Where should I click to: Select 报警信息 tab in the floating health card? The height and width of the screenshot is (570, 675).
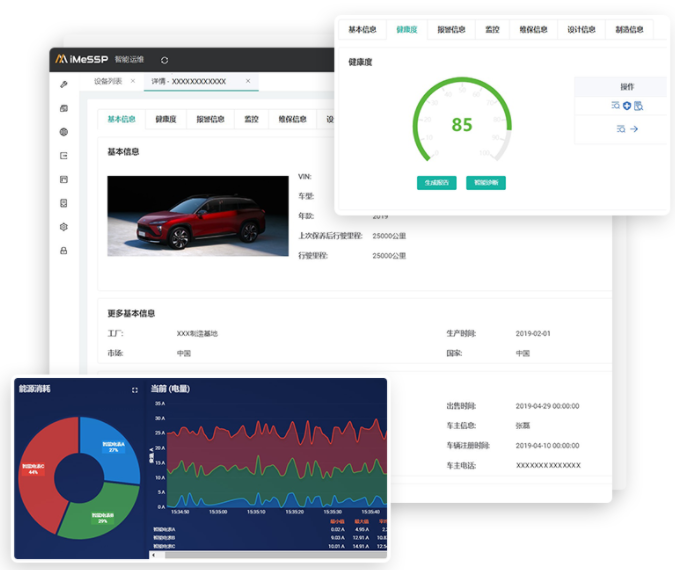(x=451, y=30)
